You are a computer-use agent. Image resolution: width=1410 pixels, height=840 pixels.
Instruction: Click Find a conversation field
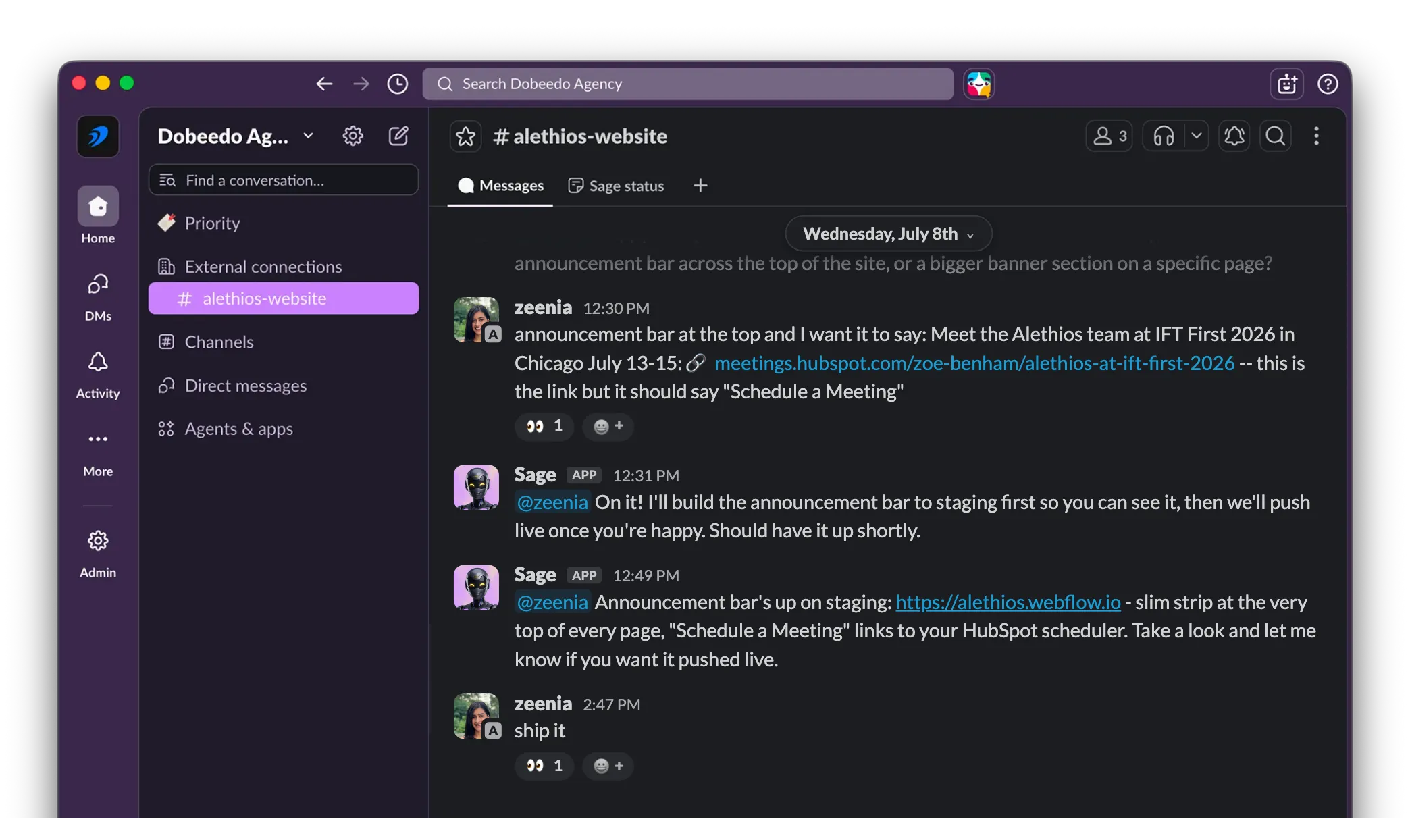point(284,180)
